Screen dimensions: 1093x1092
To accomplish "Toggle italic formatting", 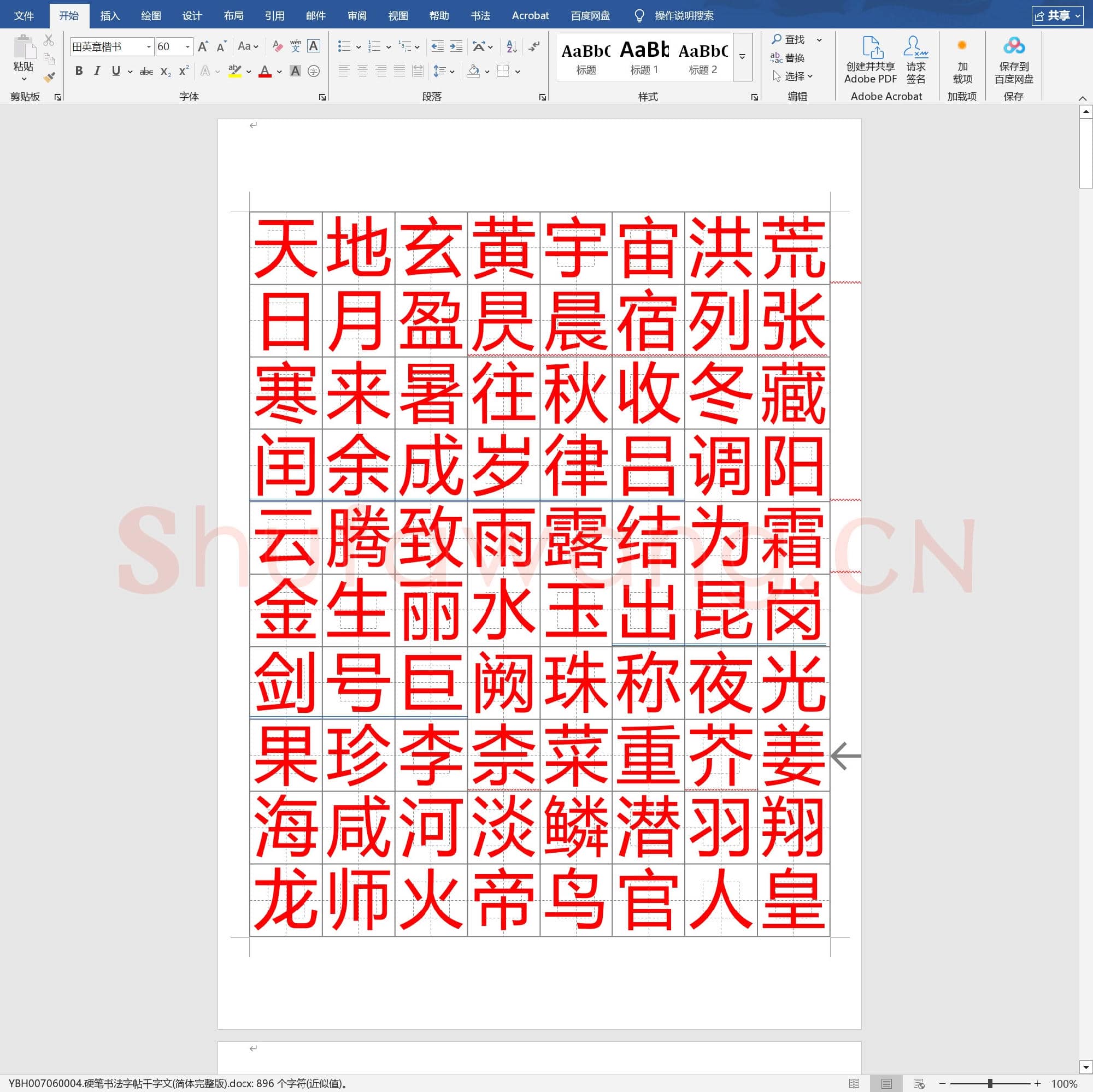I will (97, 71).
